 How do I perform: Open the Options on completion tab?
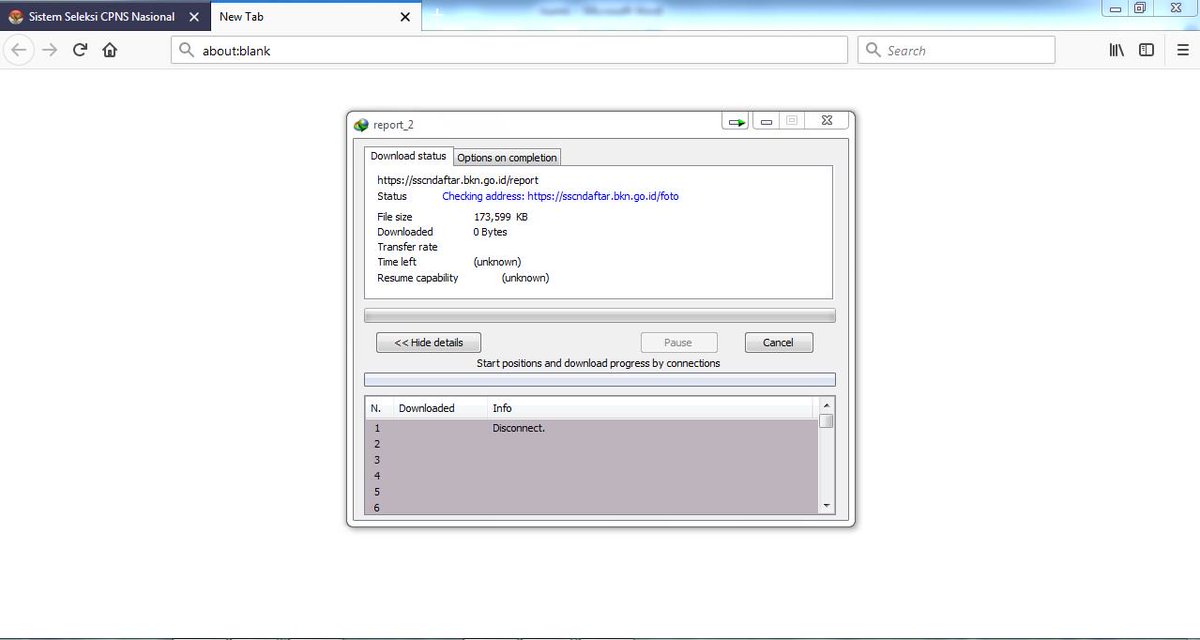pyautogui.click(x=507, y=158)
